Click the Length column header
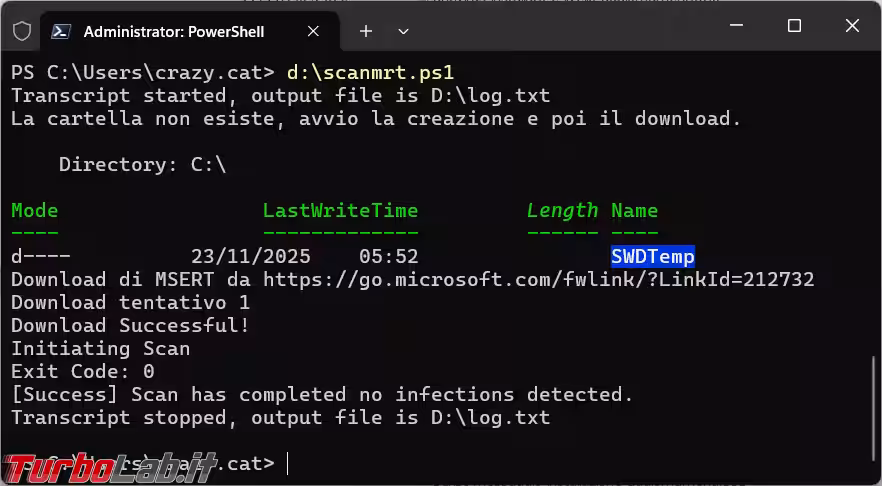Screen dimensions: 882x486 coord(562,210)
